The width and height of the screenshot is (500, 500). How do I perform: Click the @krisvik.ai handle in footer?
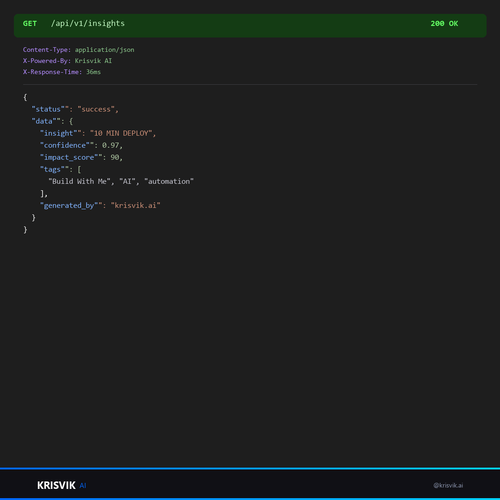pyautogui.click(x=448, y=485)
